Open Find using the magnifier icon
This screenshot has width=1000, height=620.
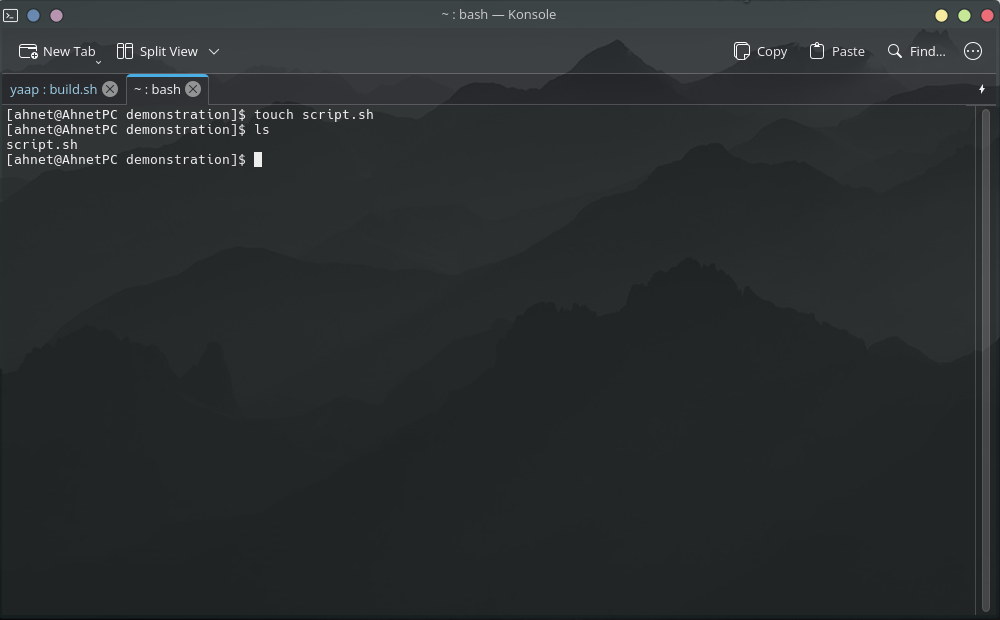pos(893,50)
